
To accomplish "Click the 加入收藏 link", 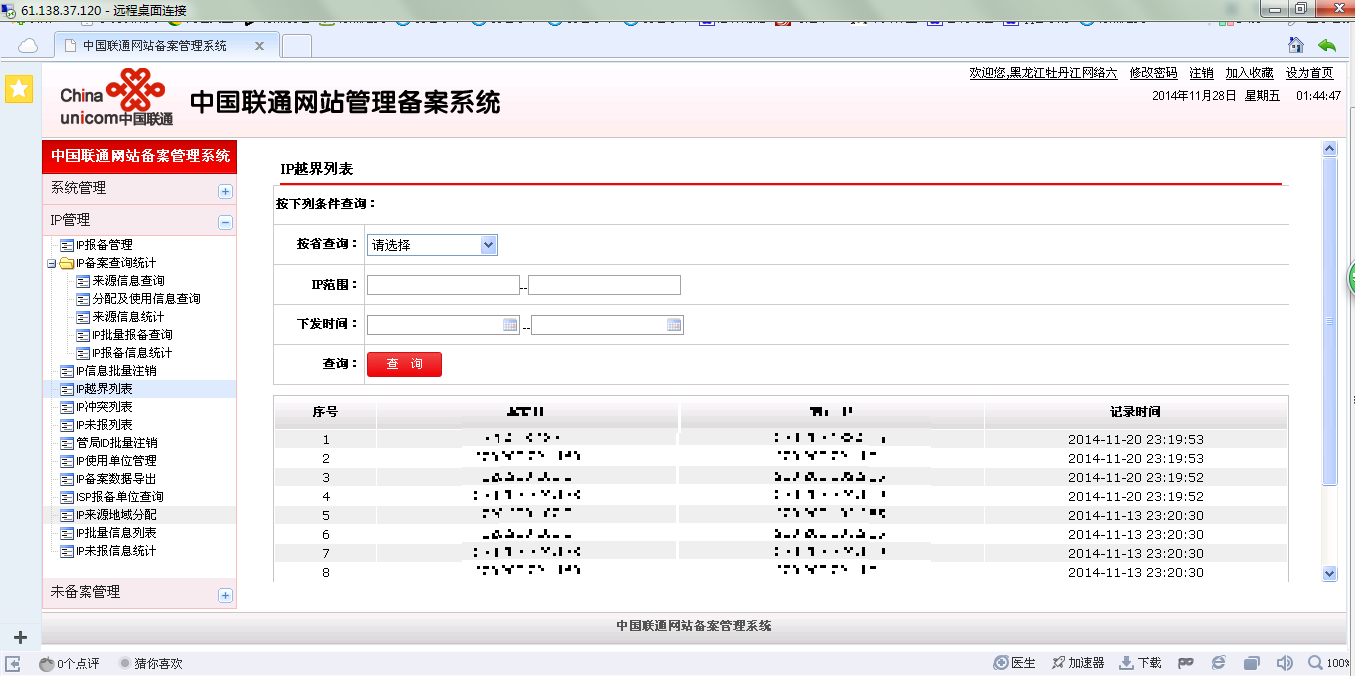I will (1249, 73).
